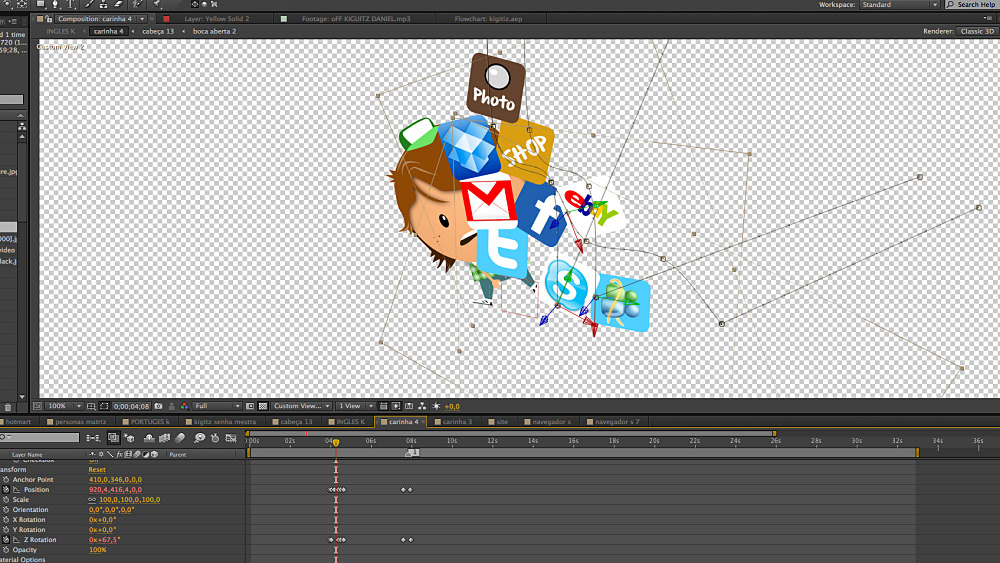Open Composition Mini-Flowchart in timeline

[x=93, y=438]
